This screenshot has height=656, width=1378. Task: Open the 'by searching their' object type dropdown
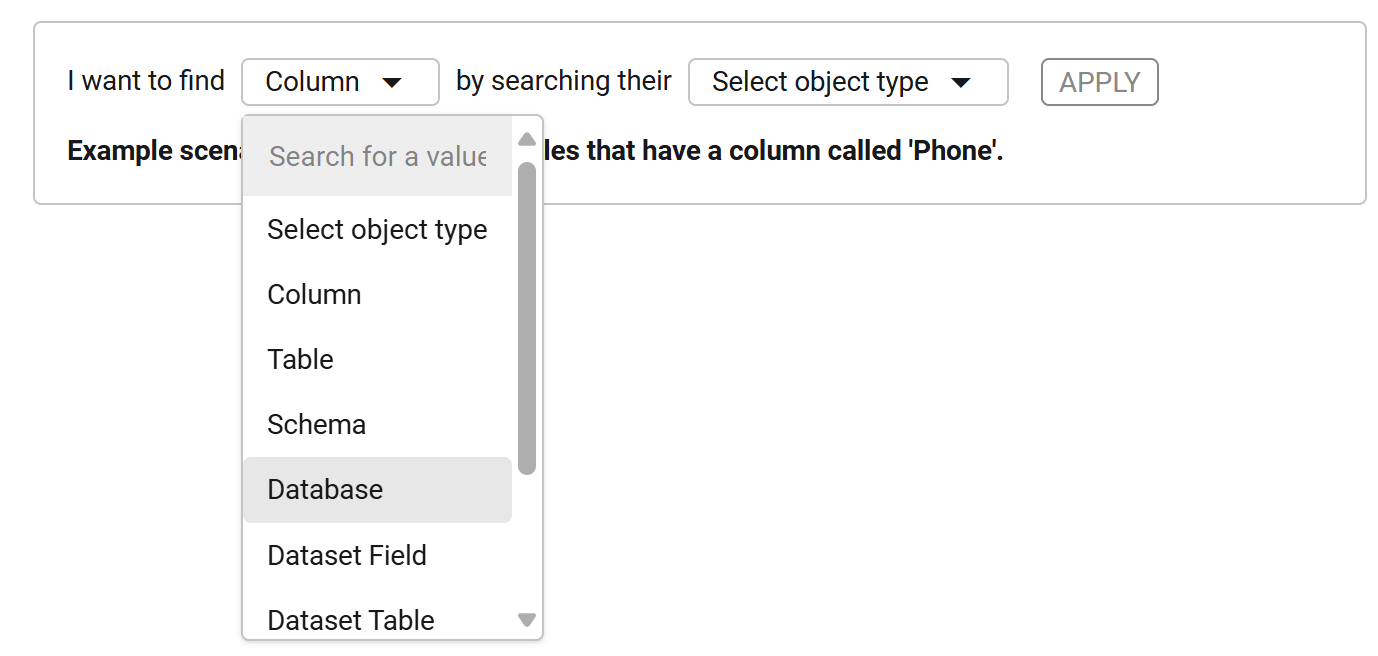pyautogui.click(x=847, y=82)
